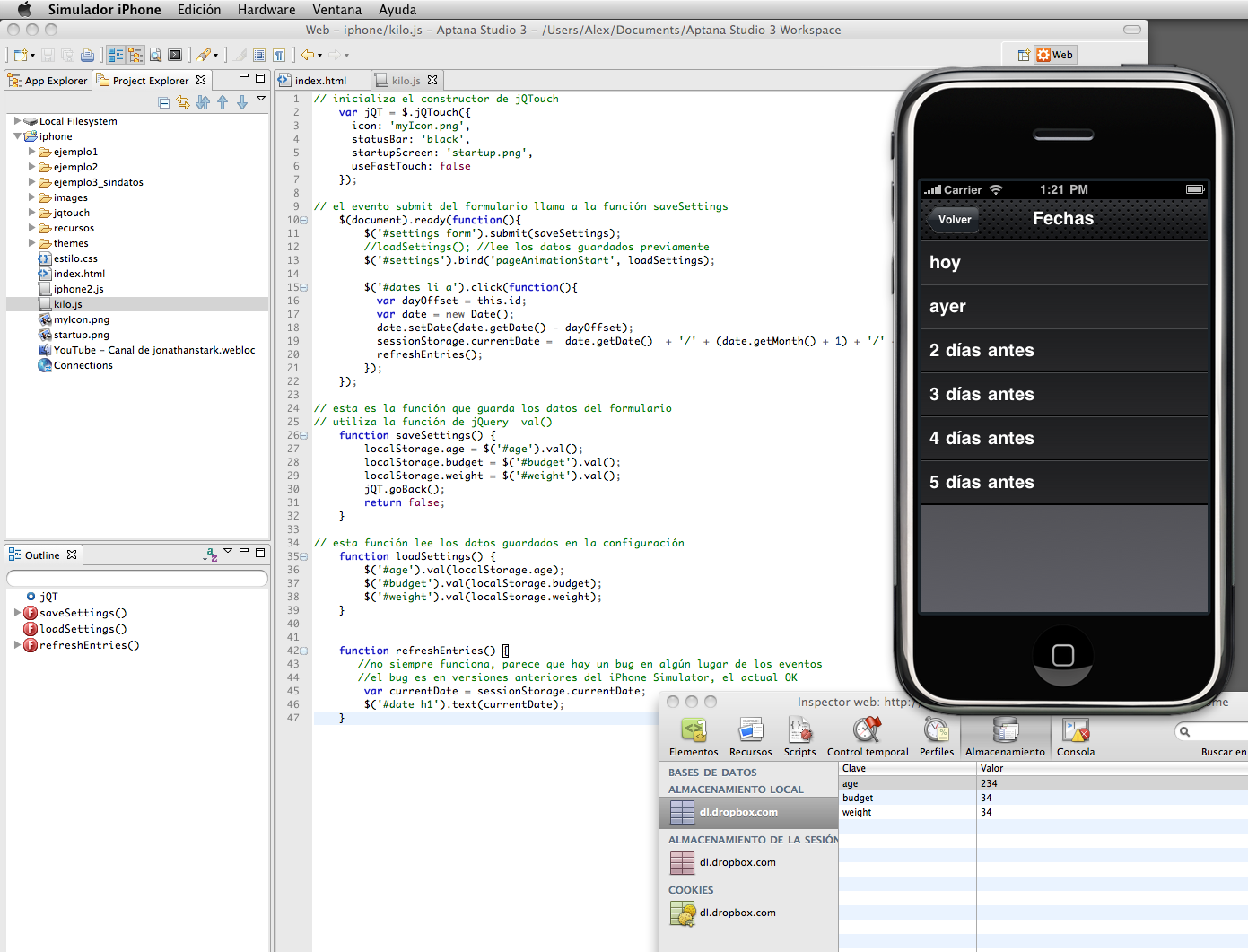Screen dimensions: 1248x952
Task: Open the Hardware menu in the menu bar
Action: tap(266, 10)
